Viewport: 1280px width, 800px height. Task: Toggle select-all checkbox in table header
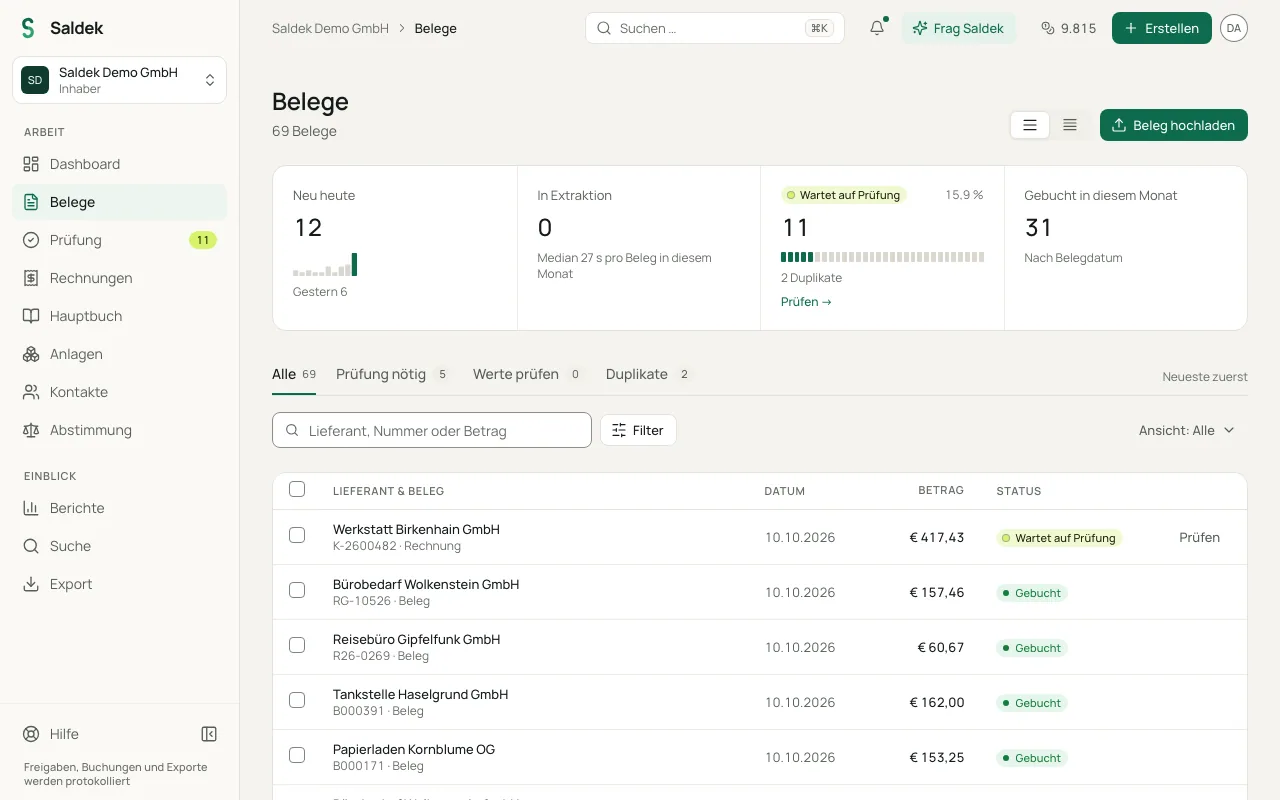(297, 489)
